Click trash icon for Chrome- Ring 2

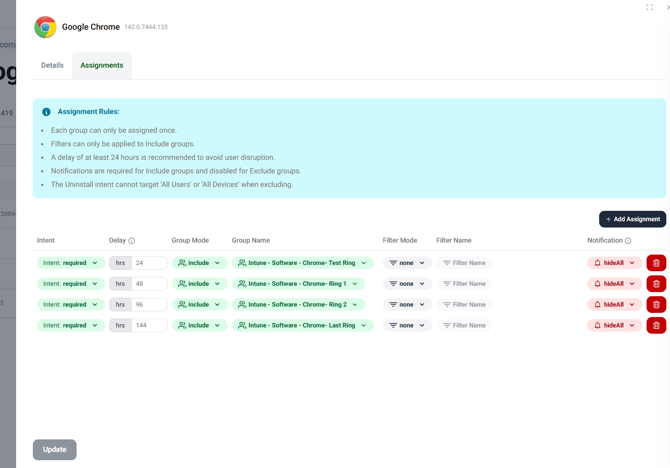tap(656, 305)
